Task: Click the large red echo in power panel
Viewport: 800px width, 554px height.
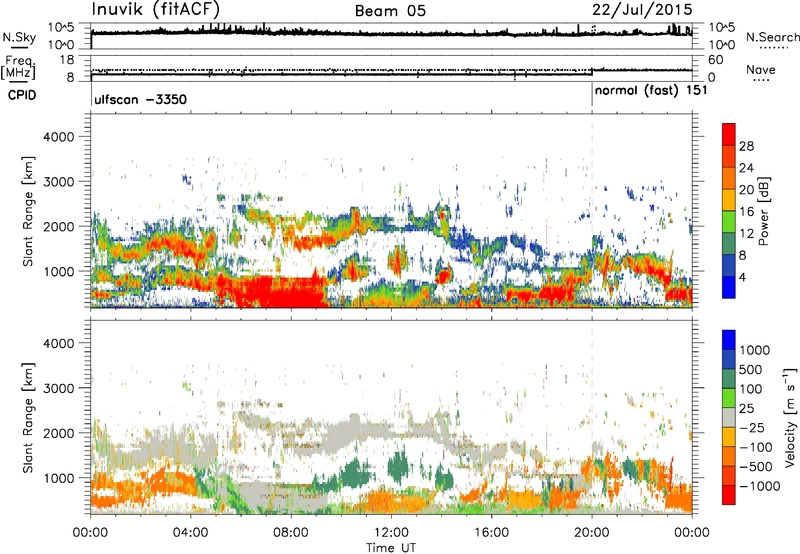Action: [278, 292]
